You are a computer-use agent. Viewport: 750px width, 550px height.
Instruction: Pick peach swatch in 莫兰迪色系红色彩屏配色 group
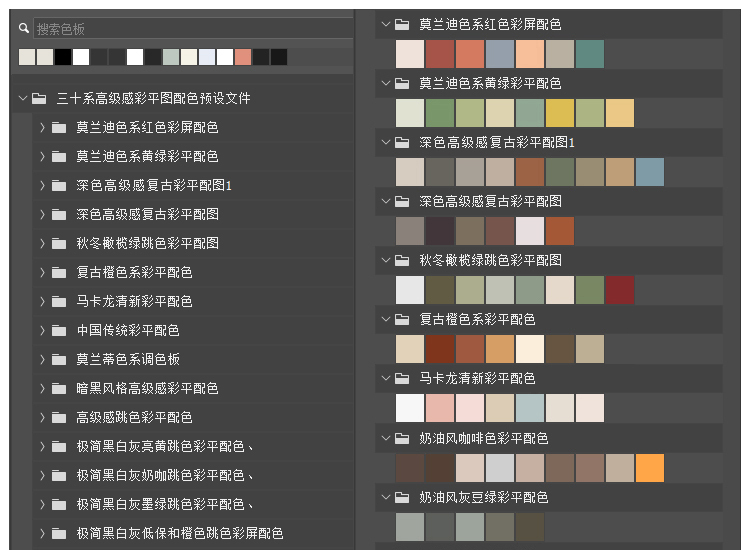coord(529,54)
